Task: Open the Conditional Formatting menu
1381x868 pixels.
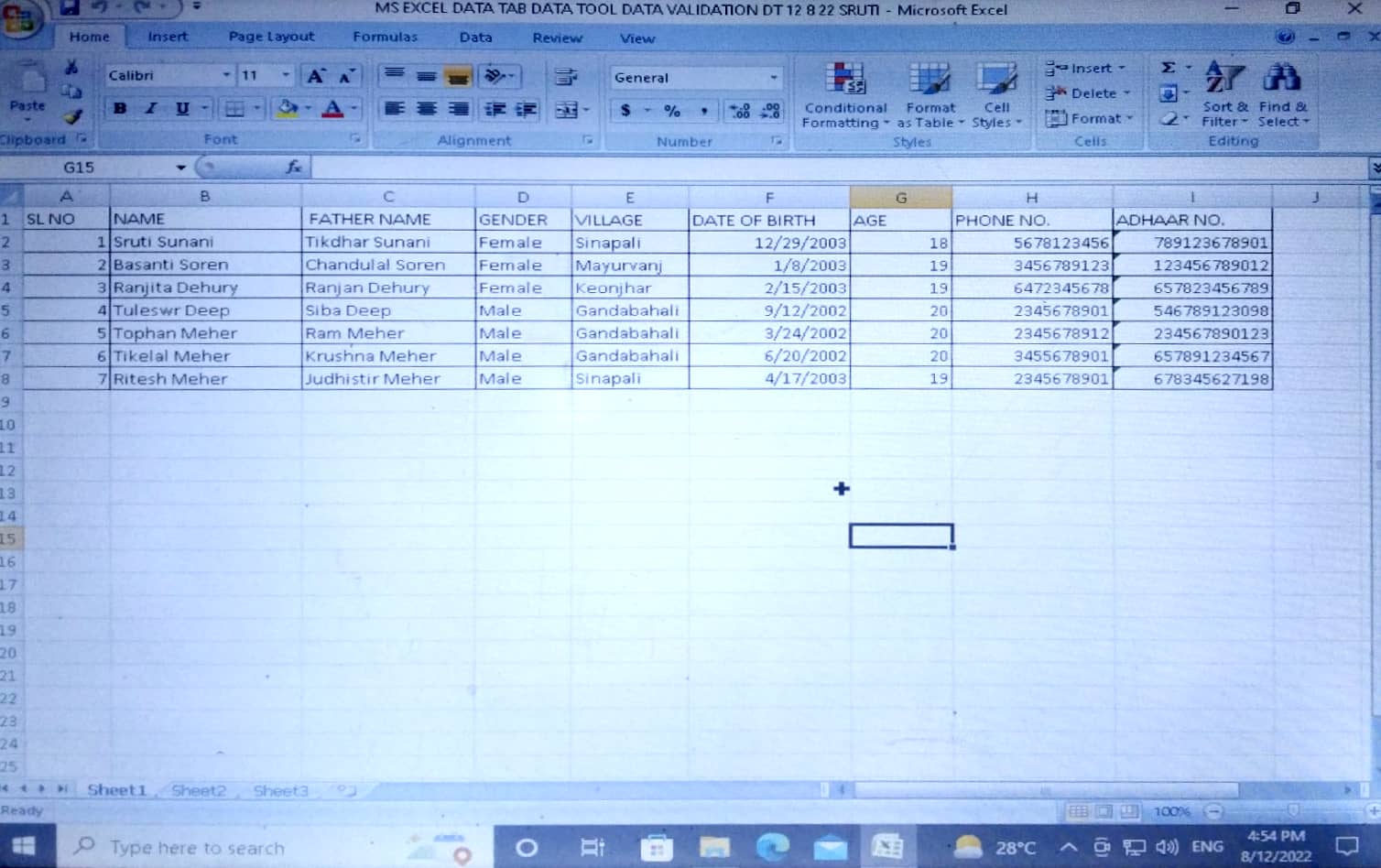Action: point(844,95)
